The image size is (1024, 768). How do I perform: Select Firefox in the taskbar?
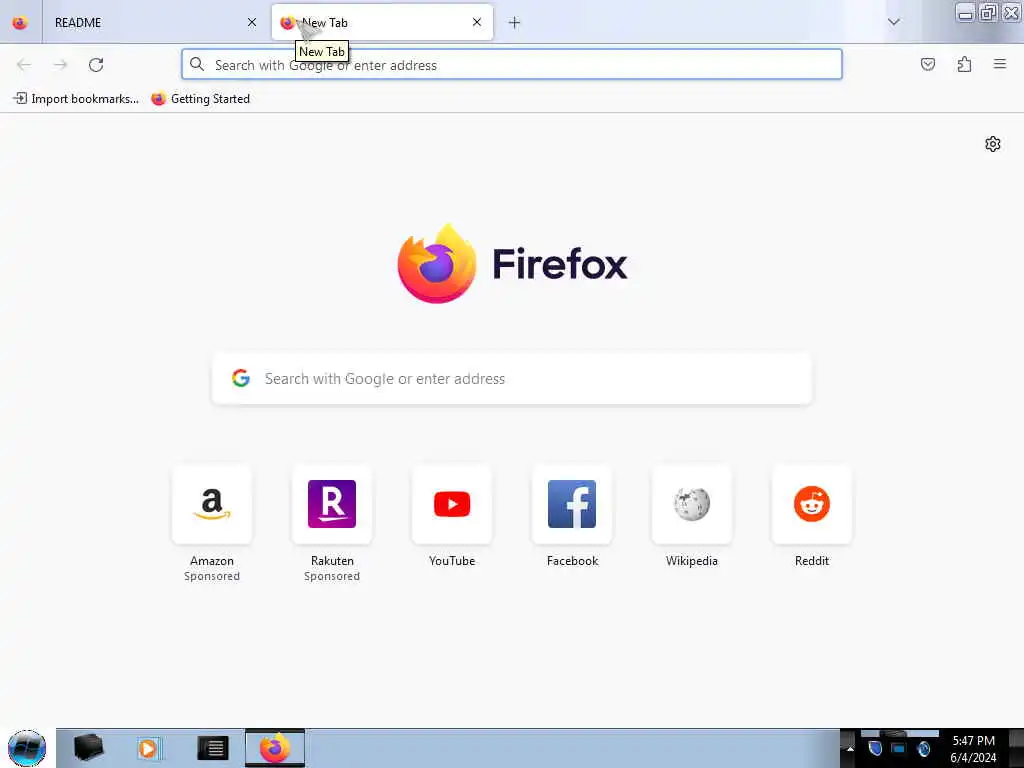[275, 748]
